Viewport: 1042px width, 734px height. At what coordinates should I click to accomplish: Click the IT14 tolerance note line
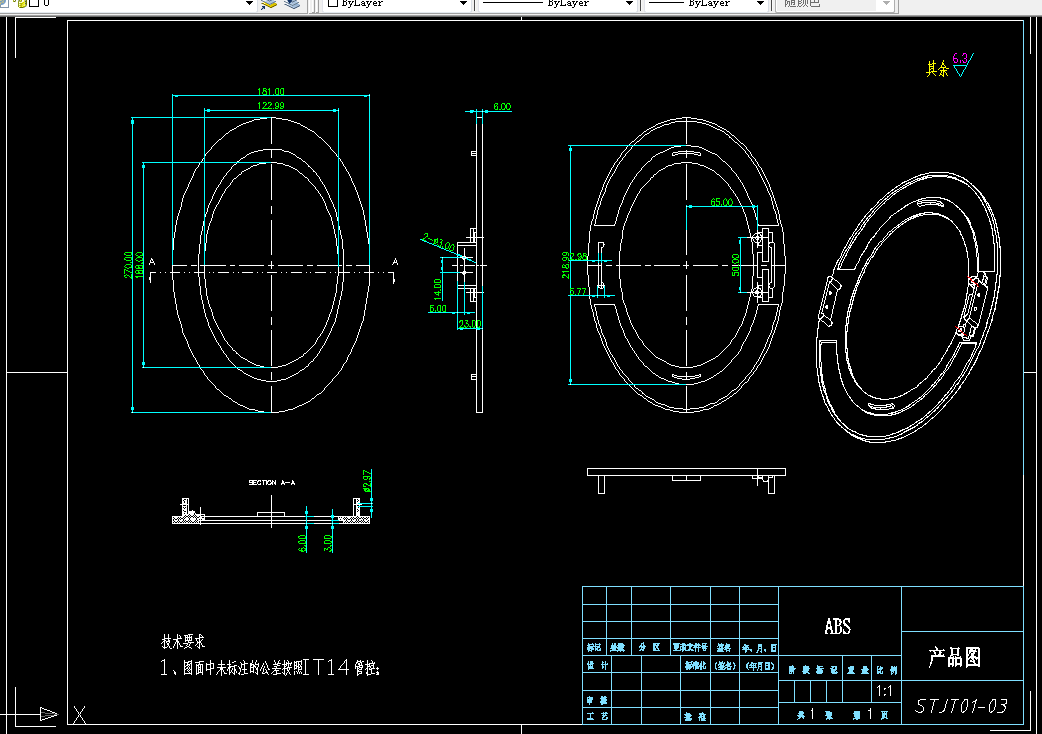pos(270,668)
